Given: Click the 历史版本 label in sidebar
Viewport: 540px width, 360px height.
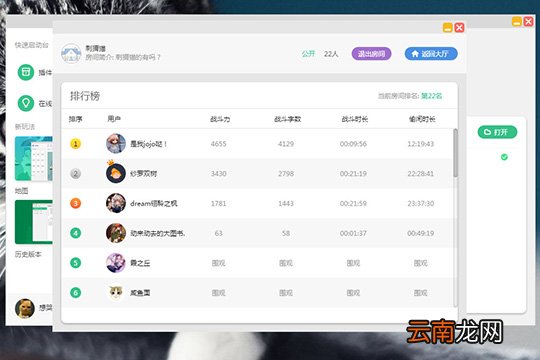Looking at the screenshot, I should [28, 254].
